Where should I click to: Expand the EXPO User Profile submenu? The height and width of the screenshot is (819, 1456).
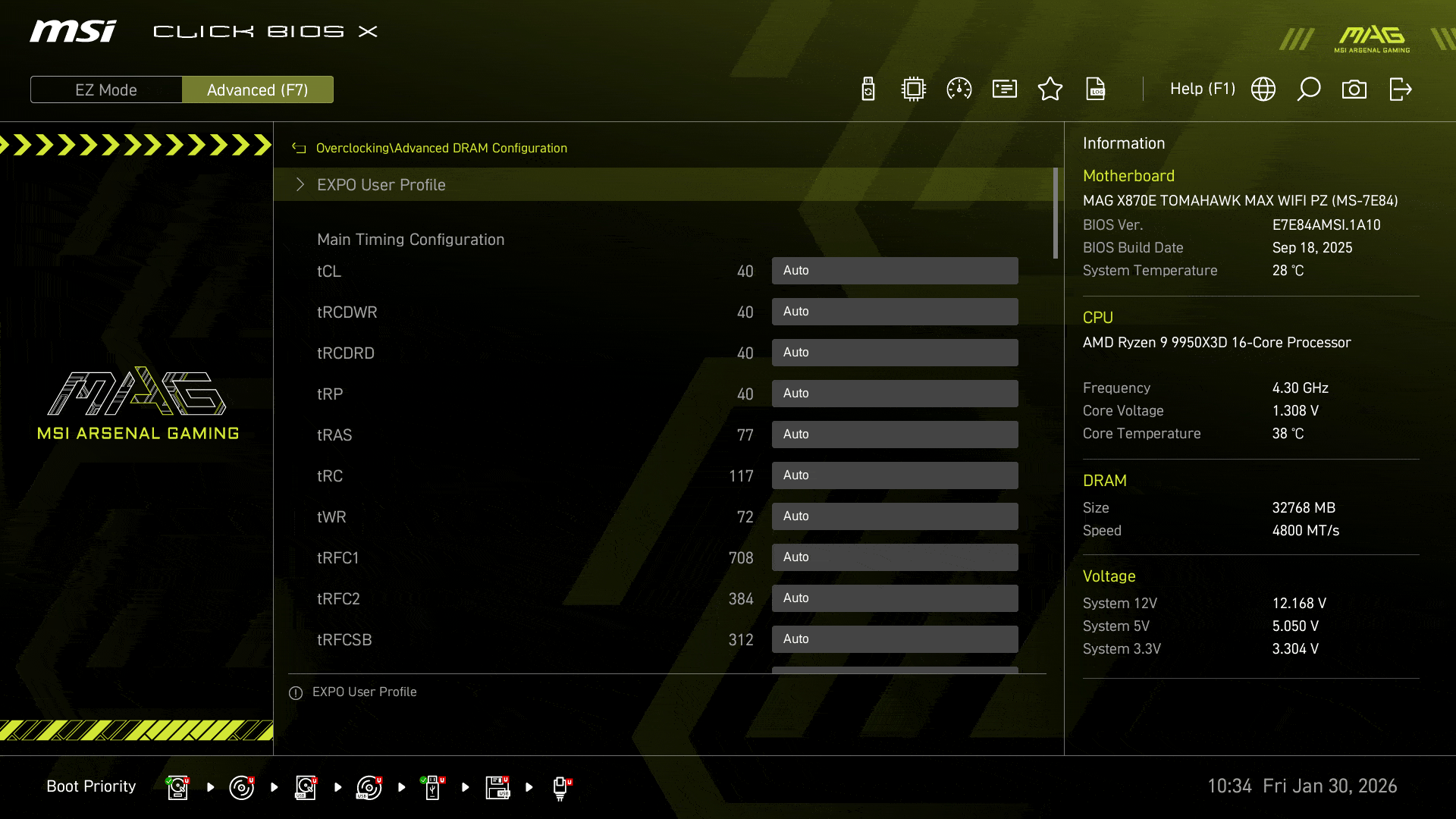tap(381, 184)
